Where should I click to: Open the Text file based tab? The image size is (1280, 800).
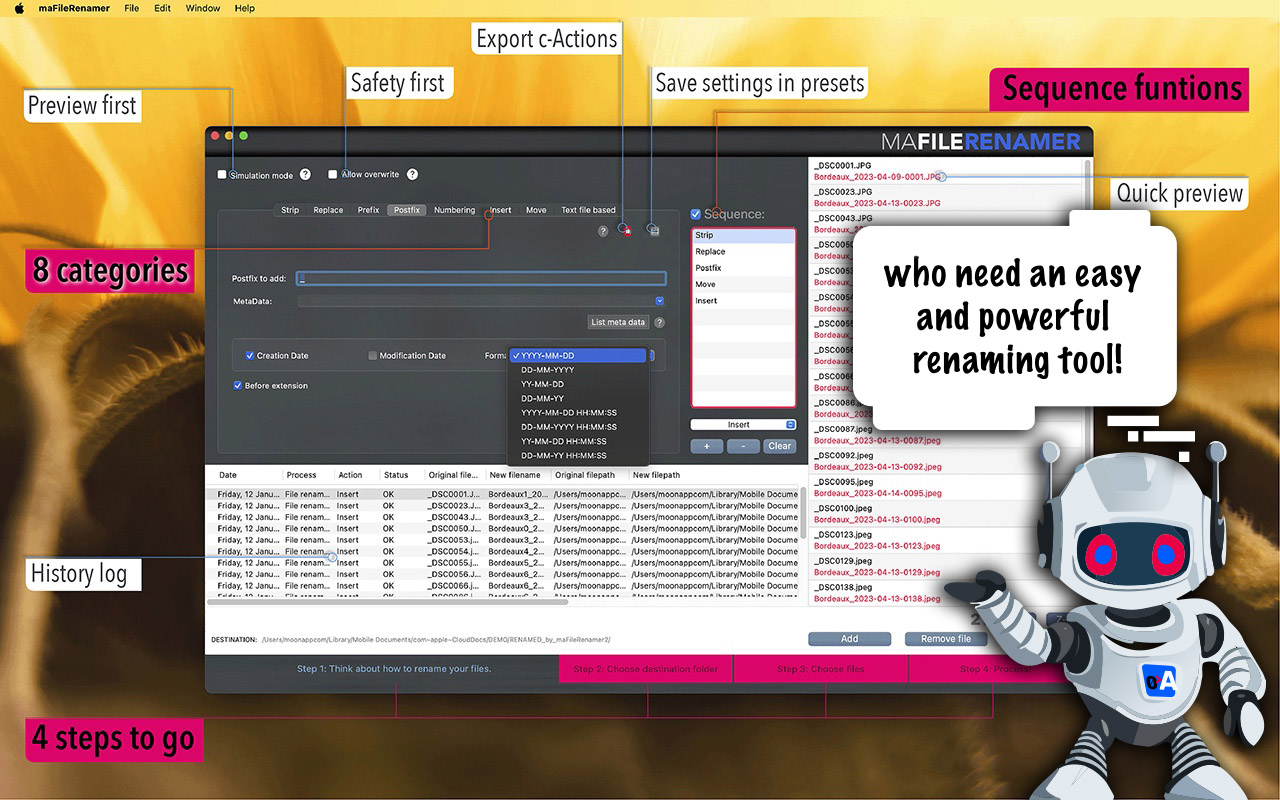[x=588, y=210]
